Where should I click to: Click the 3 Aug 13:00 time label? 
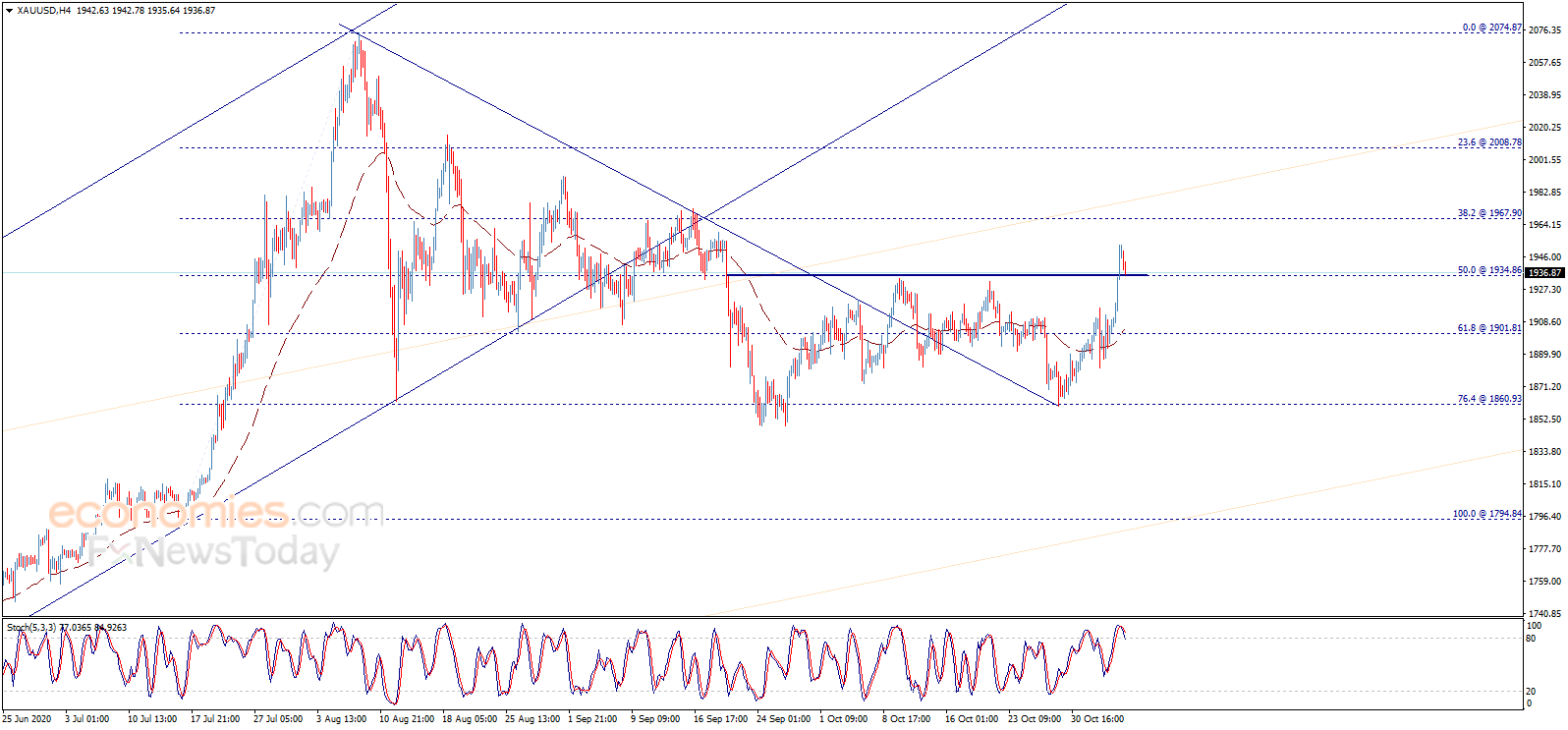[342, 719]
